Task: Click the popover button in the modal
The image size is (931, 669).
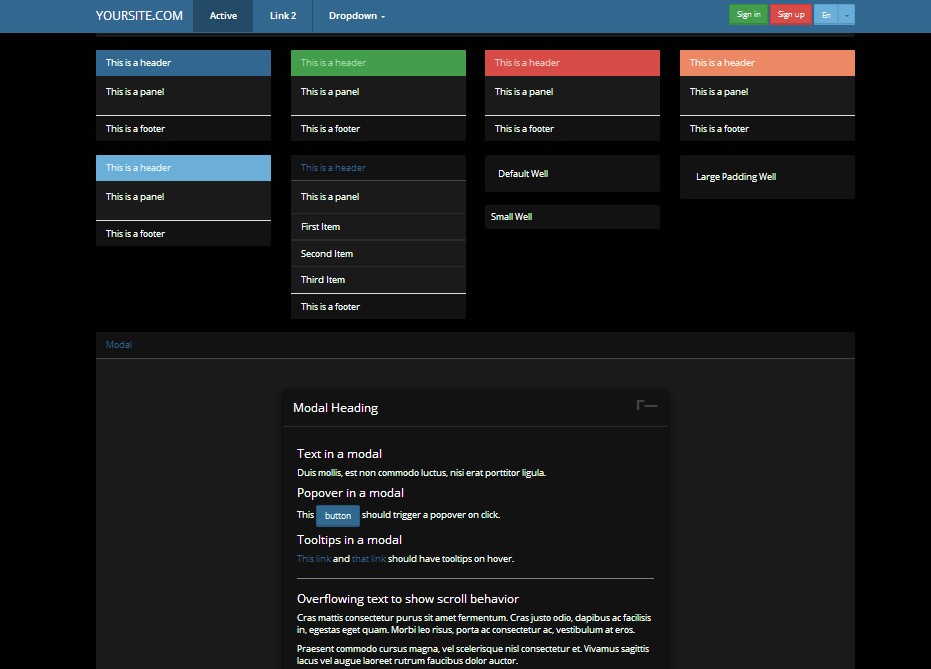Action: pyautogui.click(x=338, y=516)
